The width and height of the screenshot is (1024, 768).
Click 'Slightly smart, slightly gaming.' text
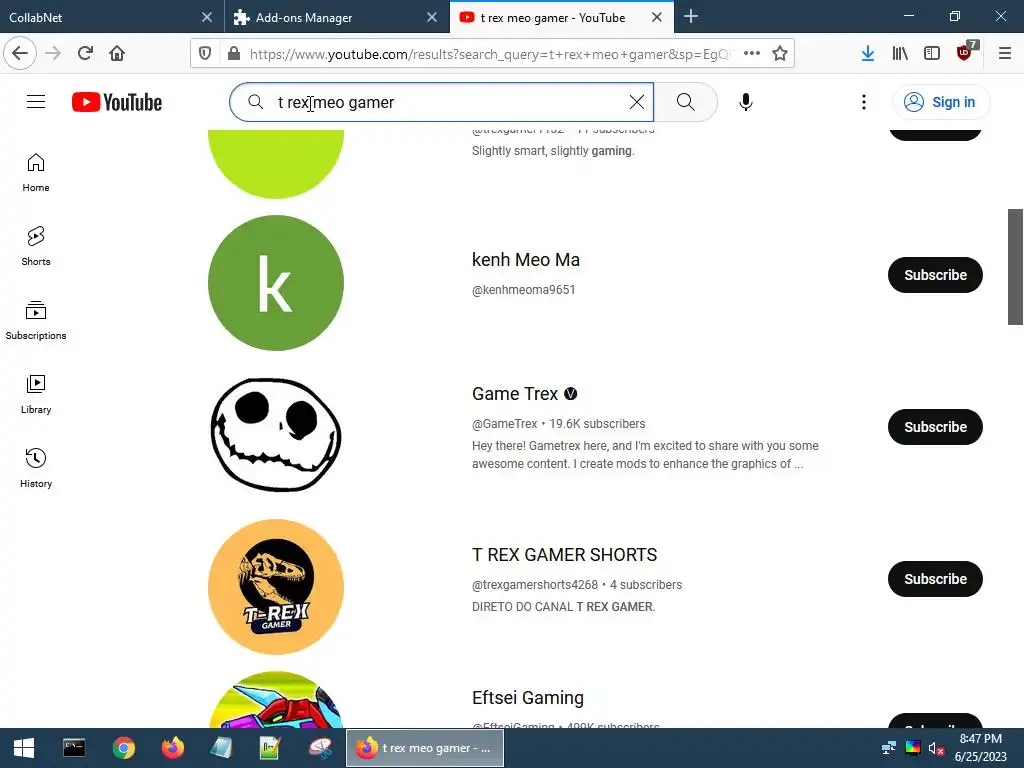pyautogui.click(x=553, y=151)
